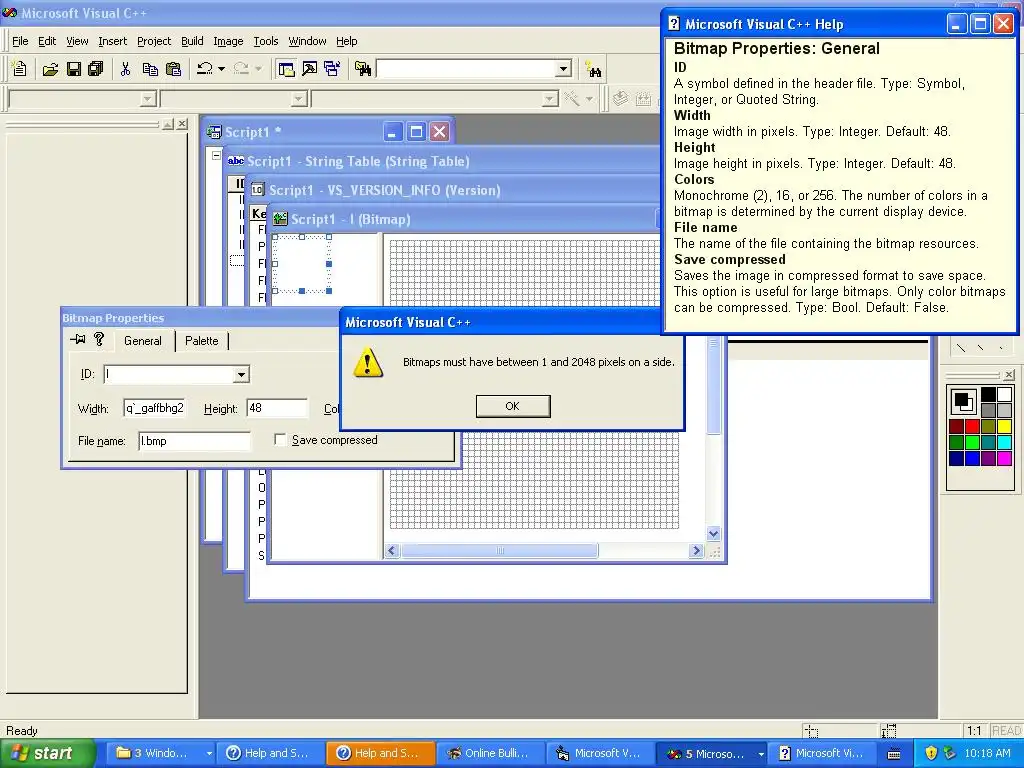This screenshot has height=768, width=1024.
Task: Click the foreground/background color indicator
Action: [963, 400]
